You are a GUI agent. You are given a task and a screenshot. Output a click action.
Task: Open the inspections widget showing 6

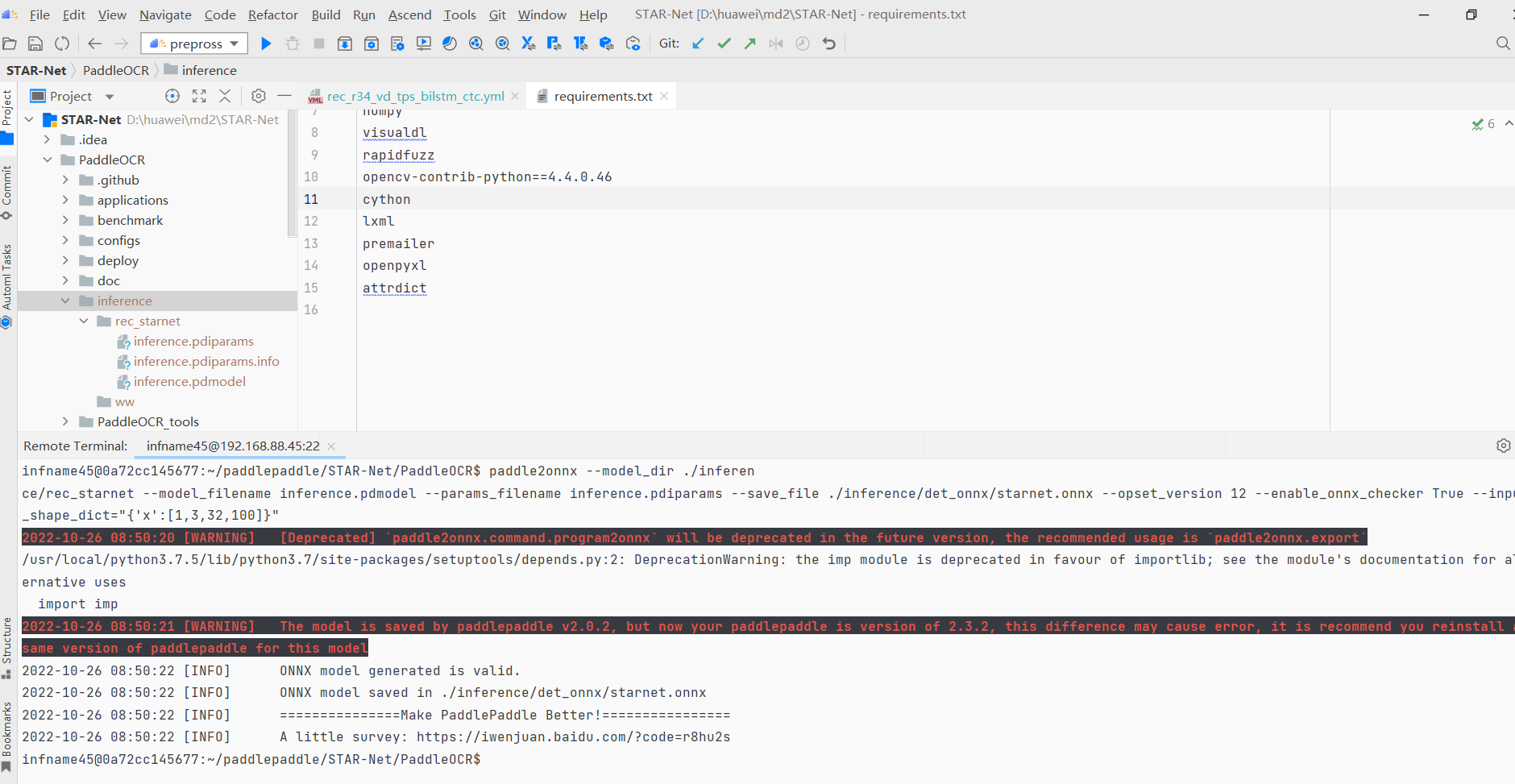coord(1484,123)
